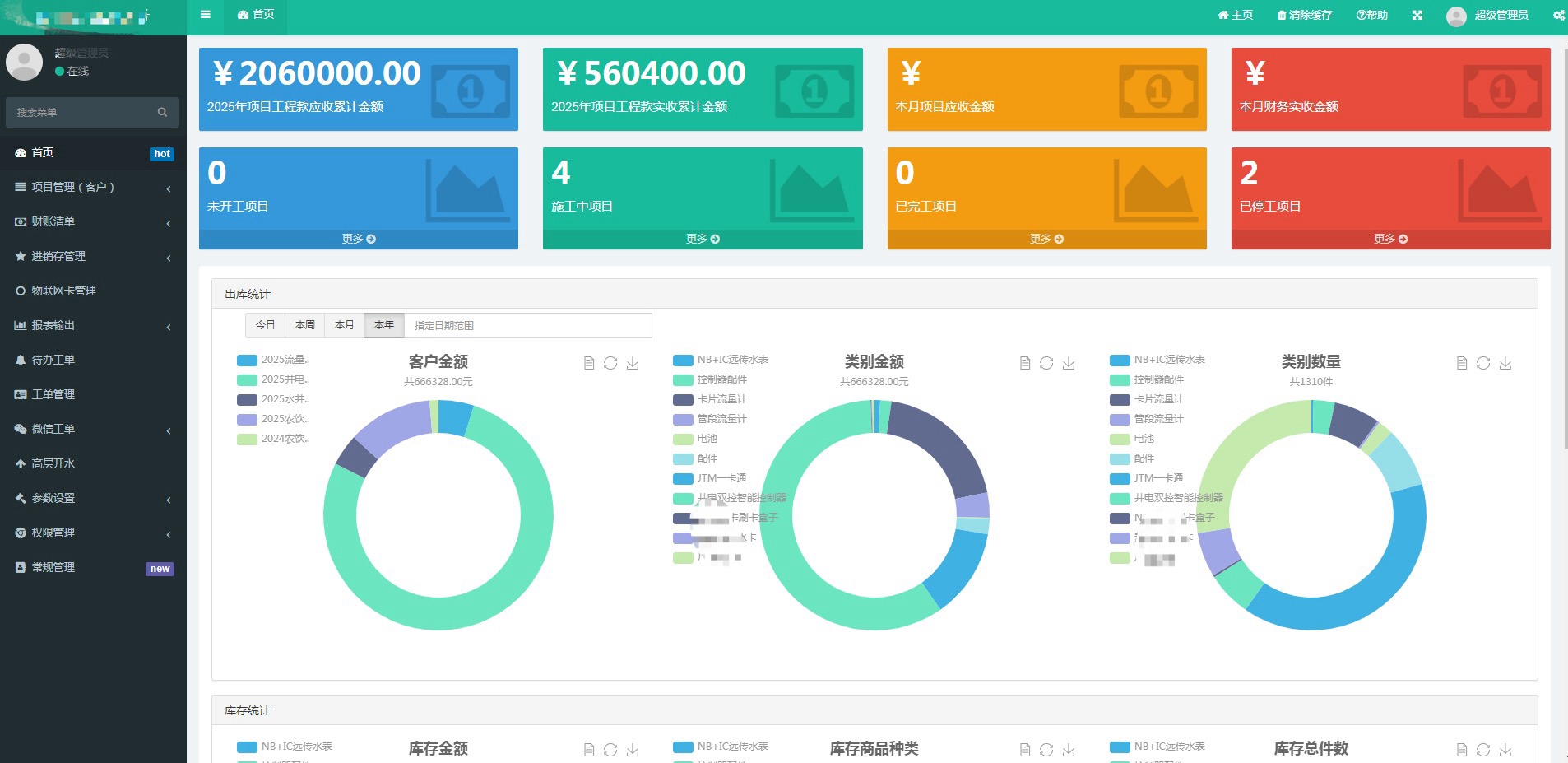Open the settings gears icon at top right
This screenshot has width=1568, height=763.
click(1559, 15)
